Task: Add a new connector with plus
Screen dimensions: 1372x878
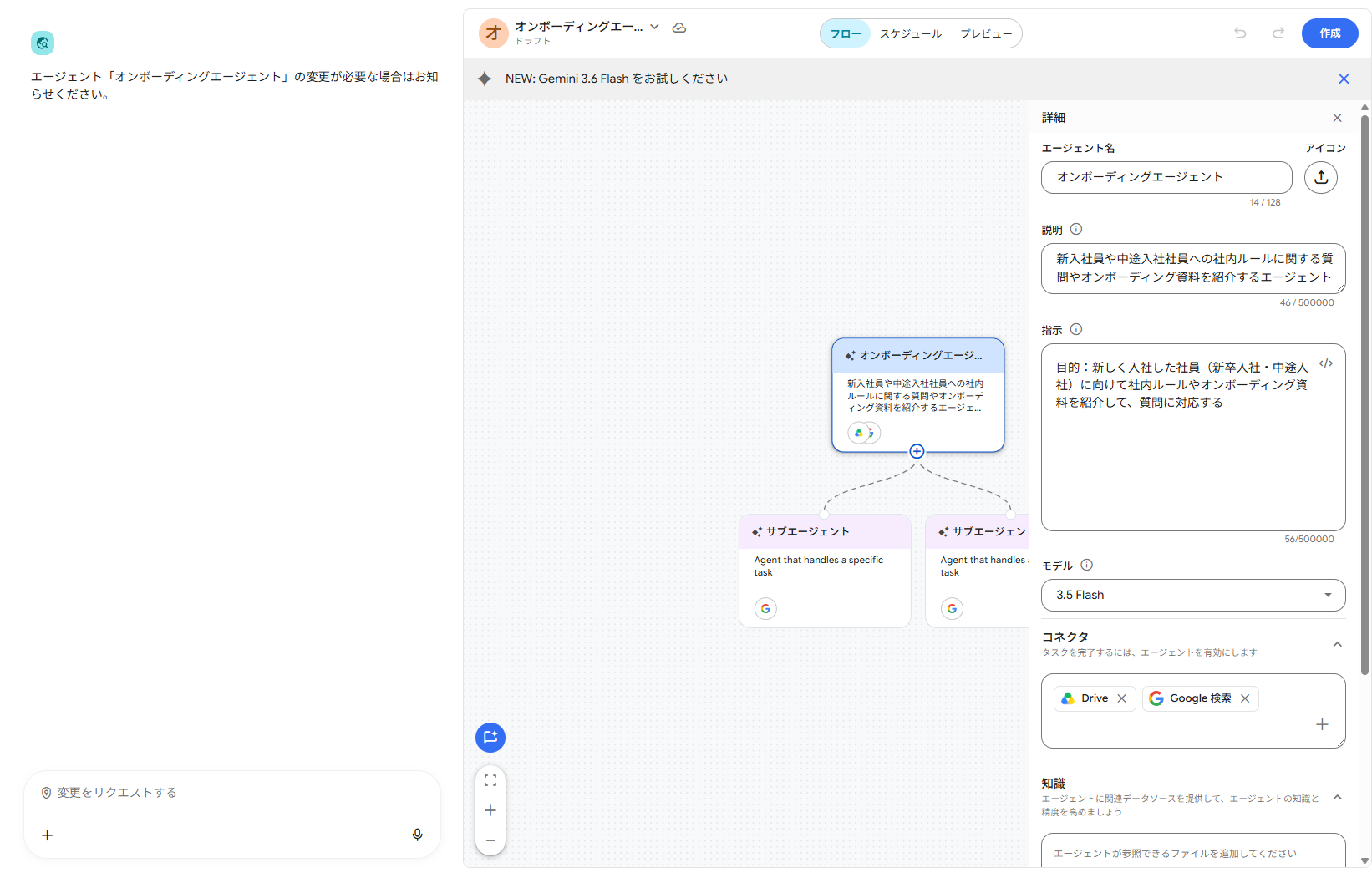Action: [1322, 724]
